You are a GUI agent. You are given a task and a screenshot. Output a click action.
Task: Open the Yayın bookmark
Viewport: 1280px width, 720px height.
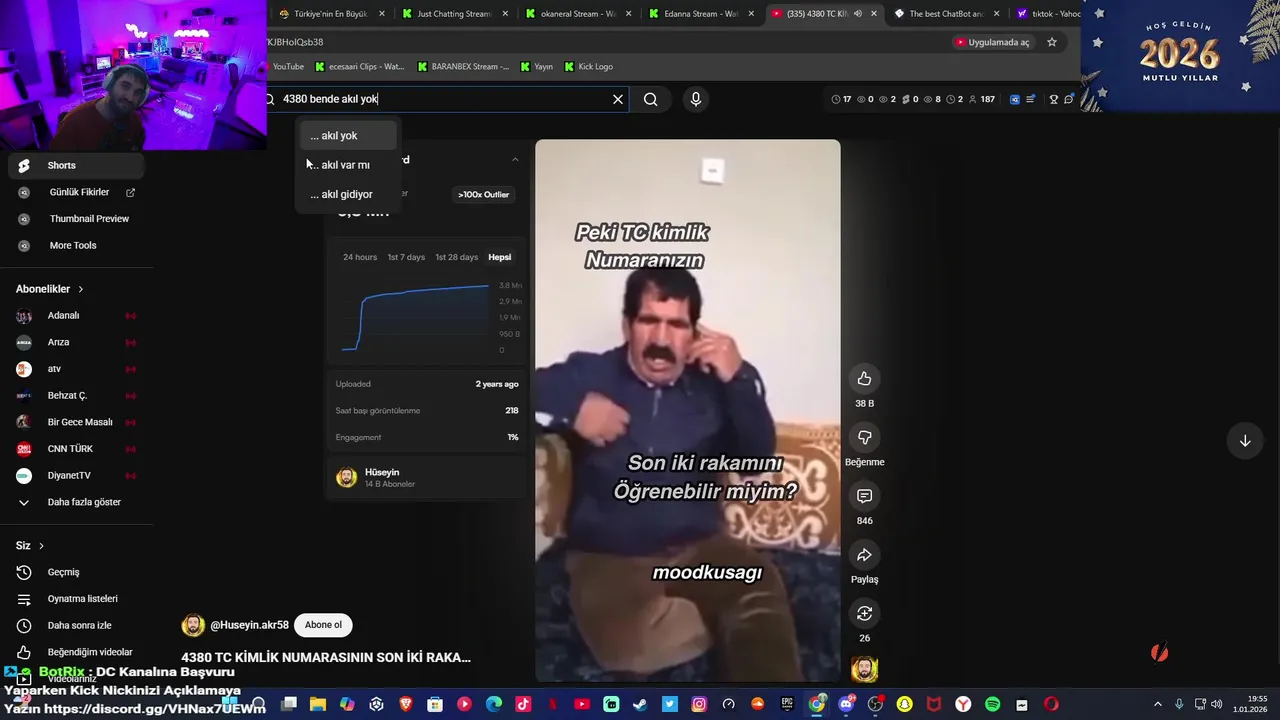[536, 67]
